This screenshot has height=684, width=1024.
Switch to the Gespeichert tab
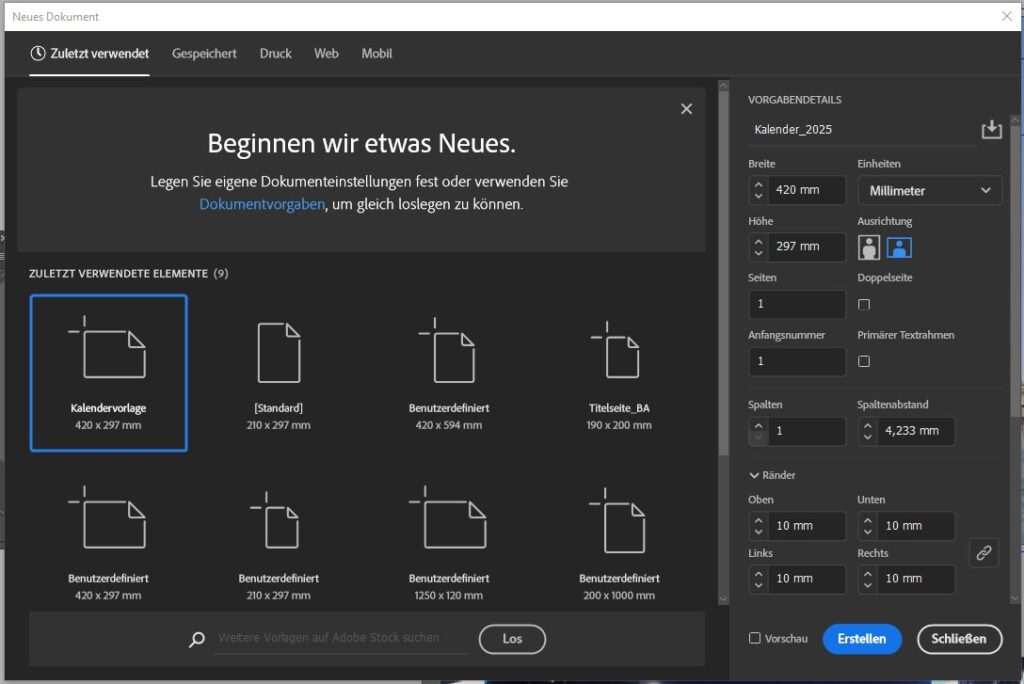[204, 54]
